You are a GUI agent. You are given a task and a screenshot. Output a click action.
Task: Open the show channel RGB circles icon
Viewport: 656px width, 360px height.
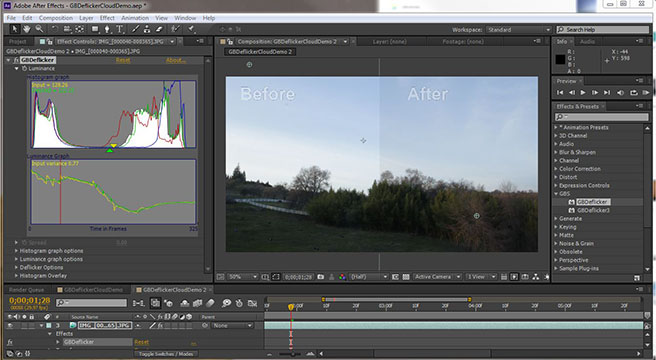coord(342,277)
